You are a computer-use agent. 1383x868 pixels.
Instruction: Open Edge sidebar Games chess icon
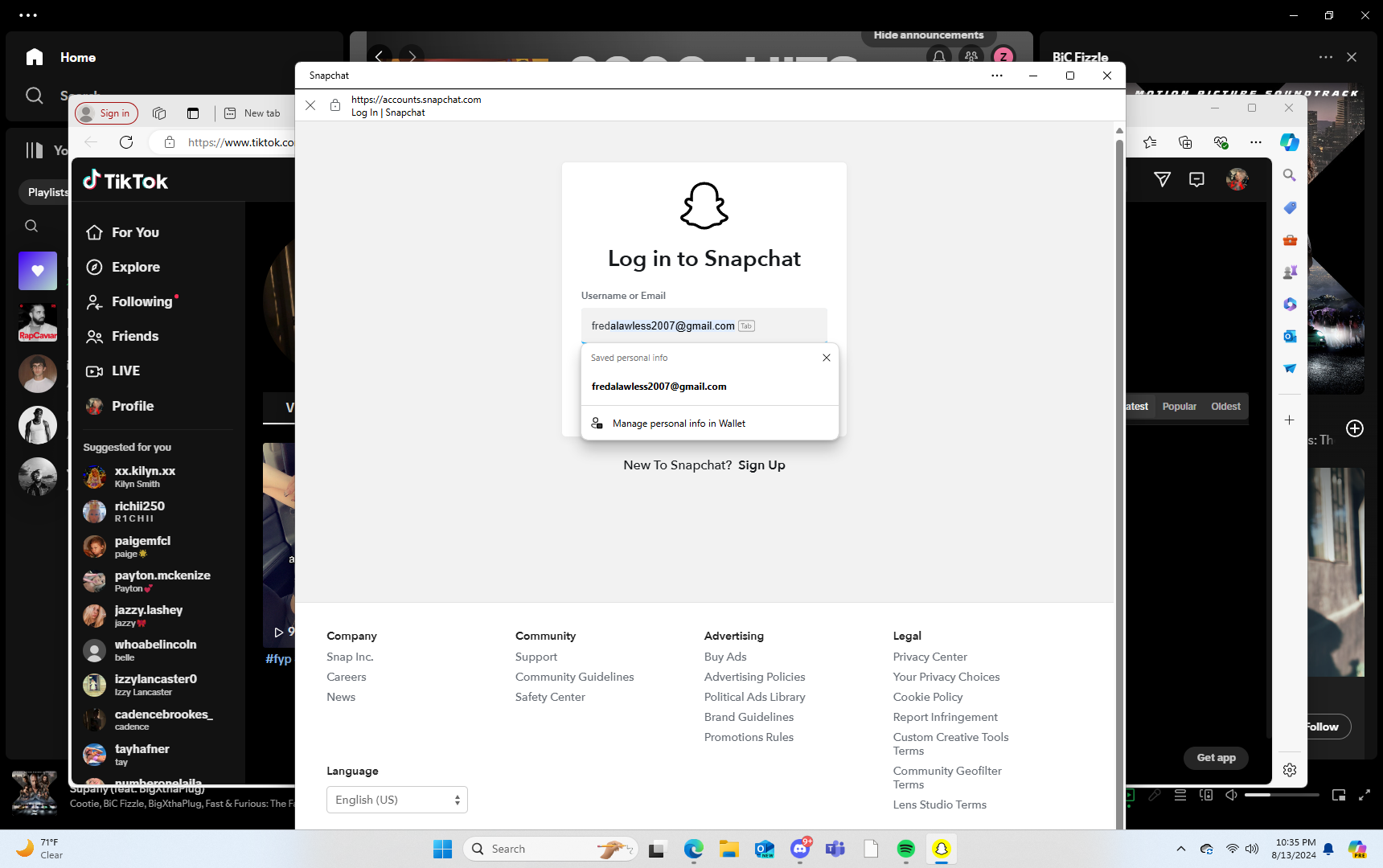point(1290,272)
